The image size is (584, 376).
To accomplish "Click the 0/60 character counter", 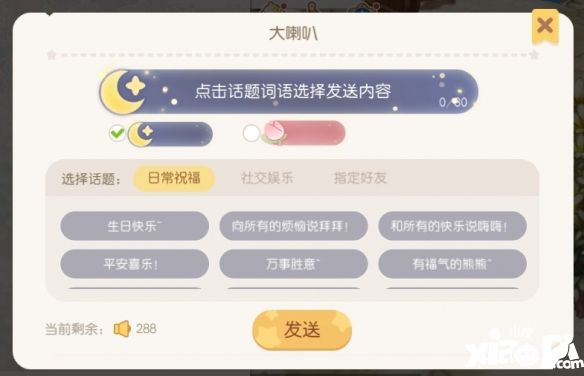I will click(x=453, y=102).
